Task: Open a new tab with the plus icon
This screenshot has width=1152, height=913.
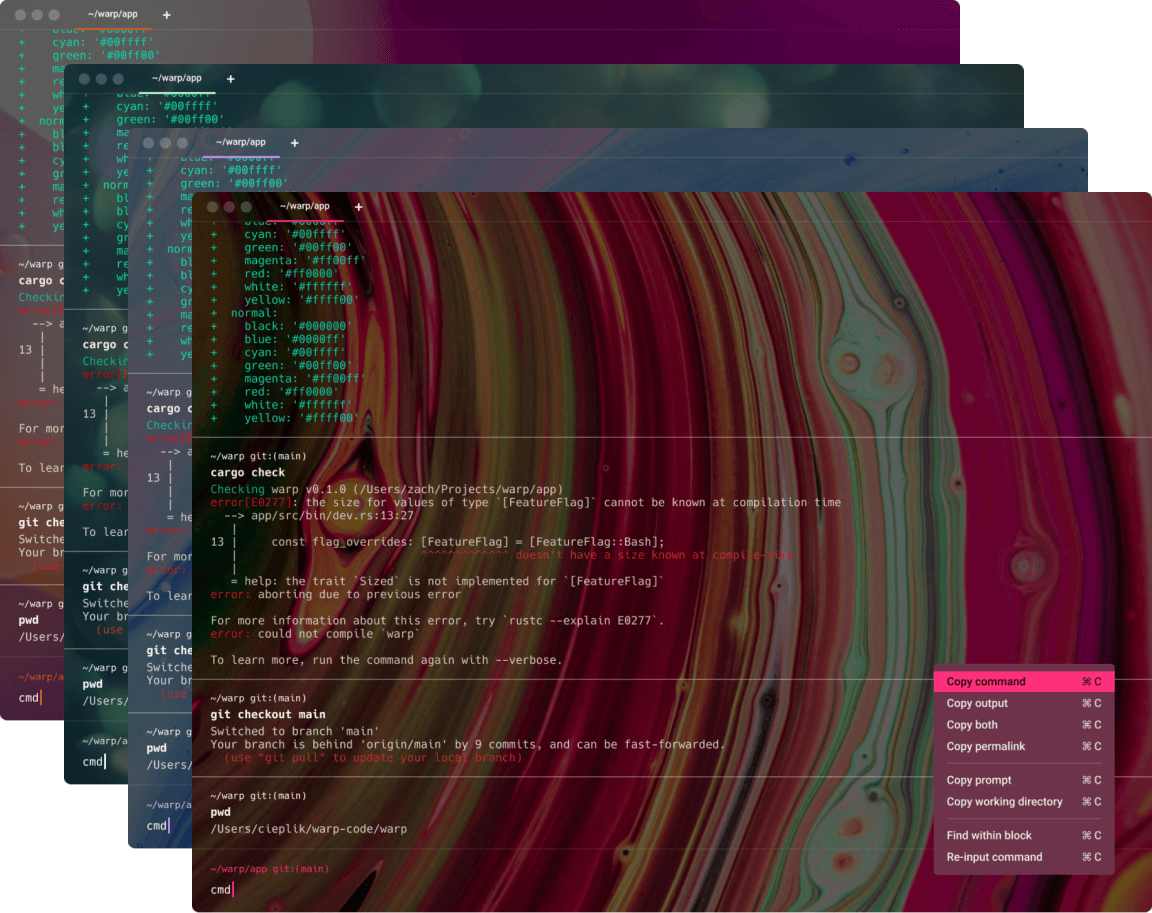Action: point(358,207)
